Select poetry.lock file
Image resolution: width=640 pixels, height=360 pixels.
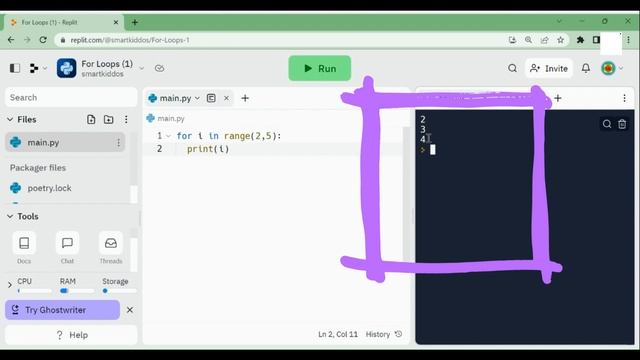point(49,188)
